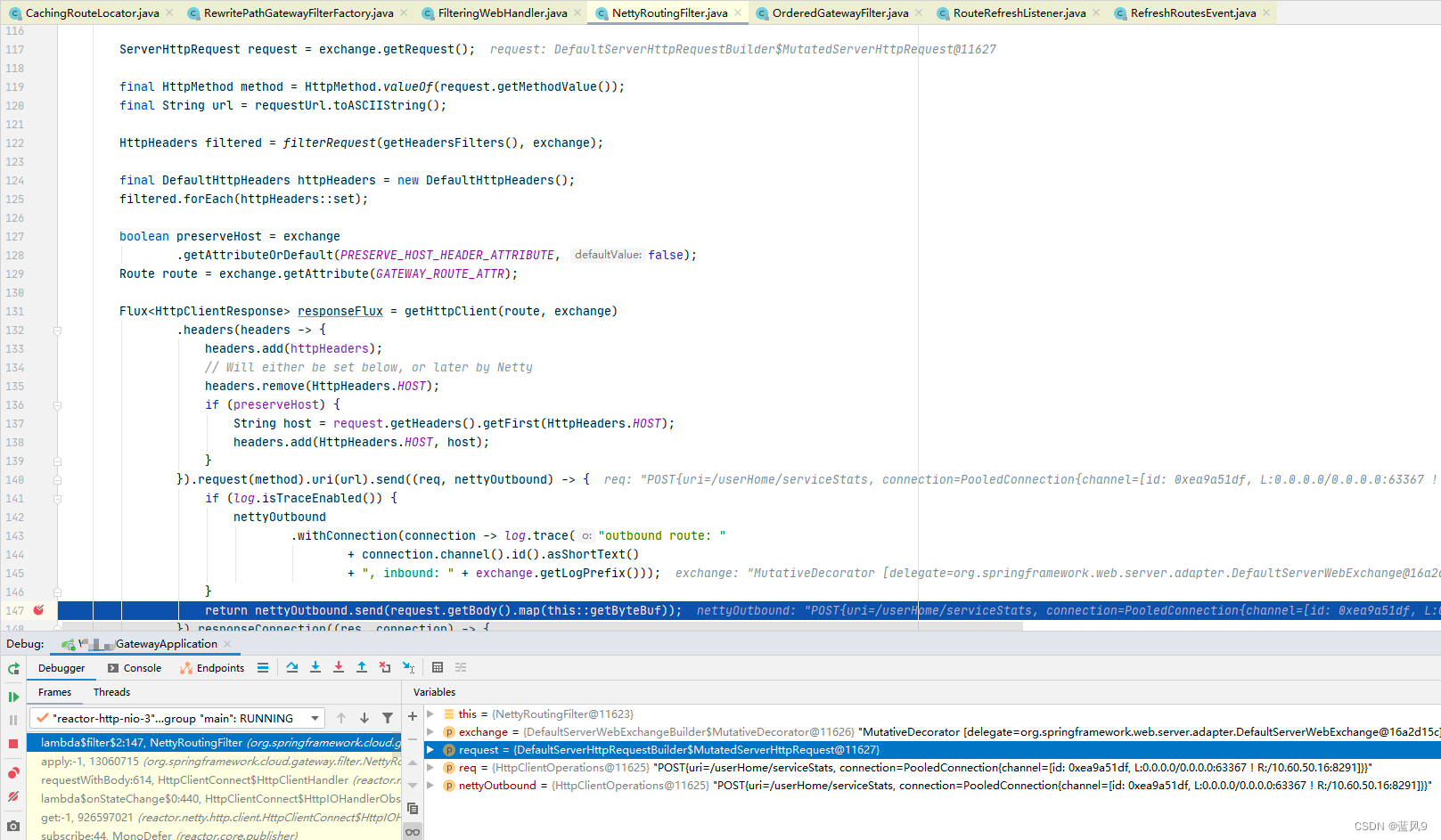This screenshot has height=840, width=1441.
Task: Click the Rerun GatewayApplication icon
Action: point(13,668)
